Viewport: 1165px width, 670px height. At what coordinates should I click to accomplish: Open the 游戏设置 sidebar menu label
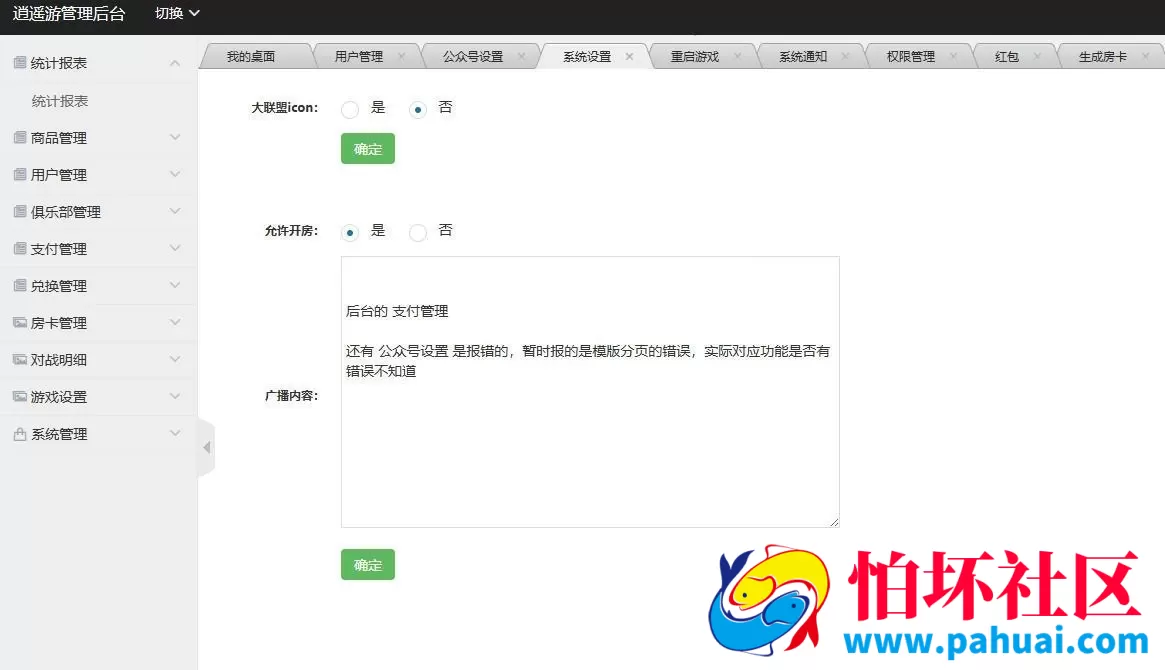click(x=59, y=397)
